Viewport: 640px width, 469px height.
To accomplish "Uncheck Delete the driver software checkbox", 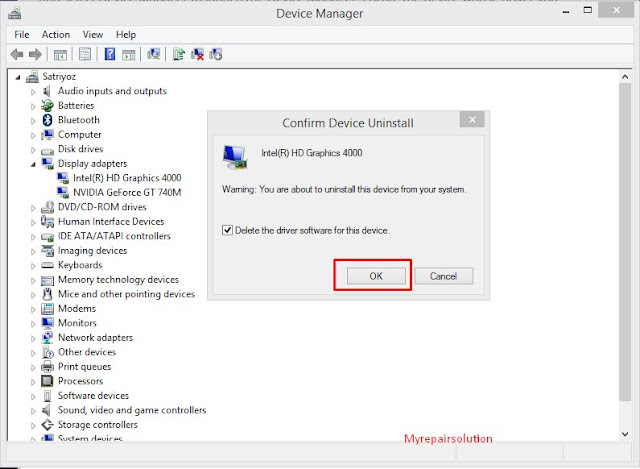I will 227,230.
